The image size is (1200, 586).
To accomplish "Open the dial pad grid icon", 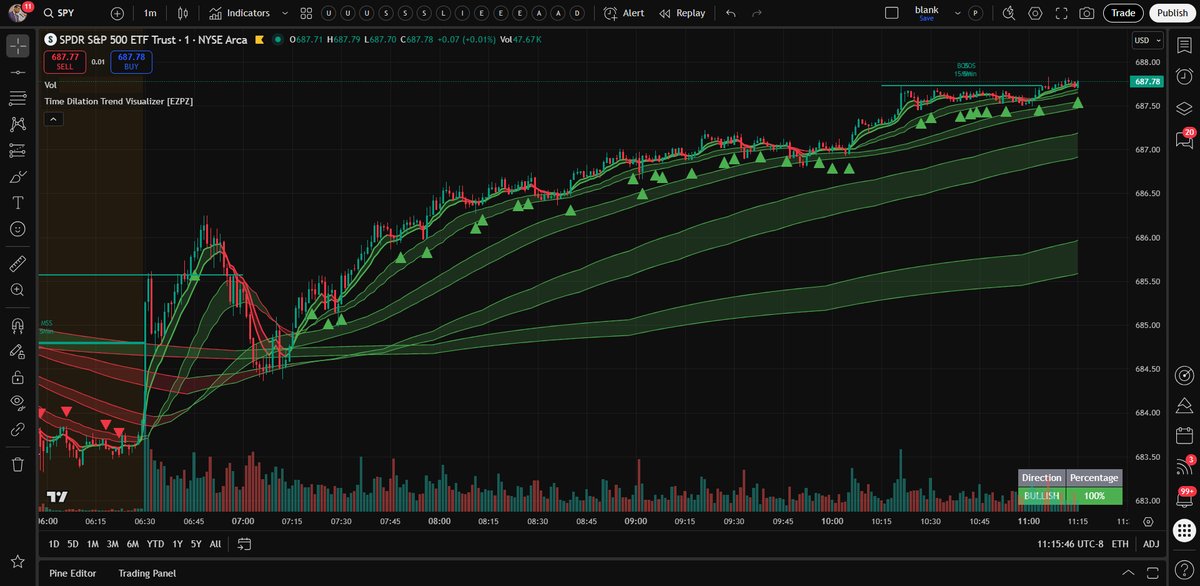I will (x=1185, y=529).
